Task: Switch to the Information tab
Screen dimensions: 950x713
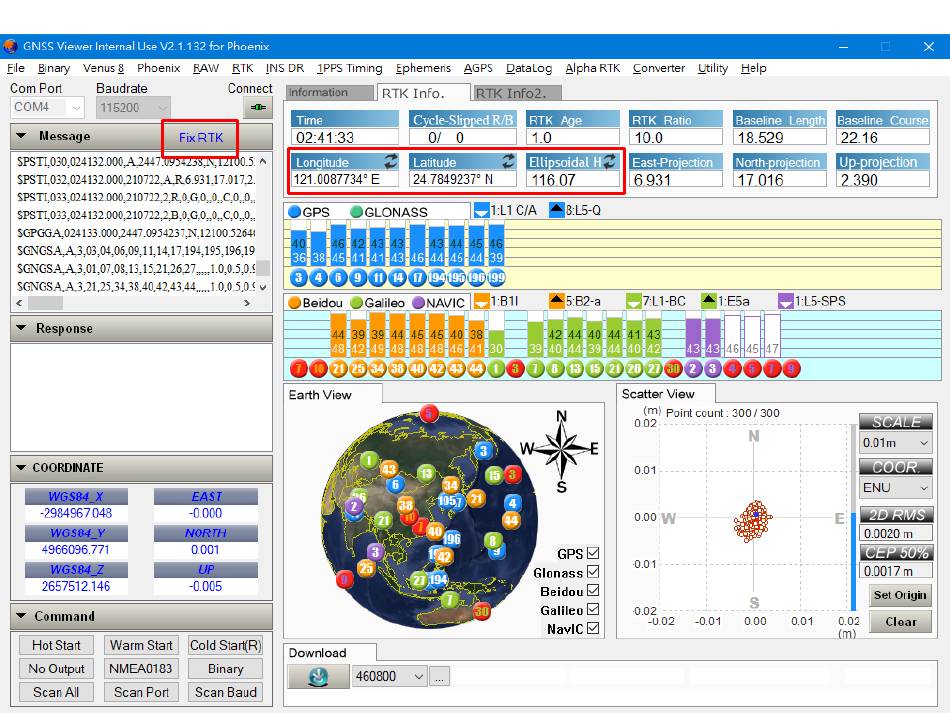Action: pyautogui.click(x=330, y=93)
